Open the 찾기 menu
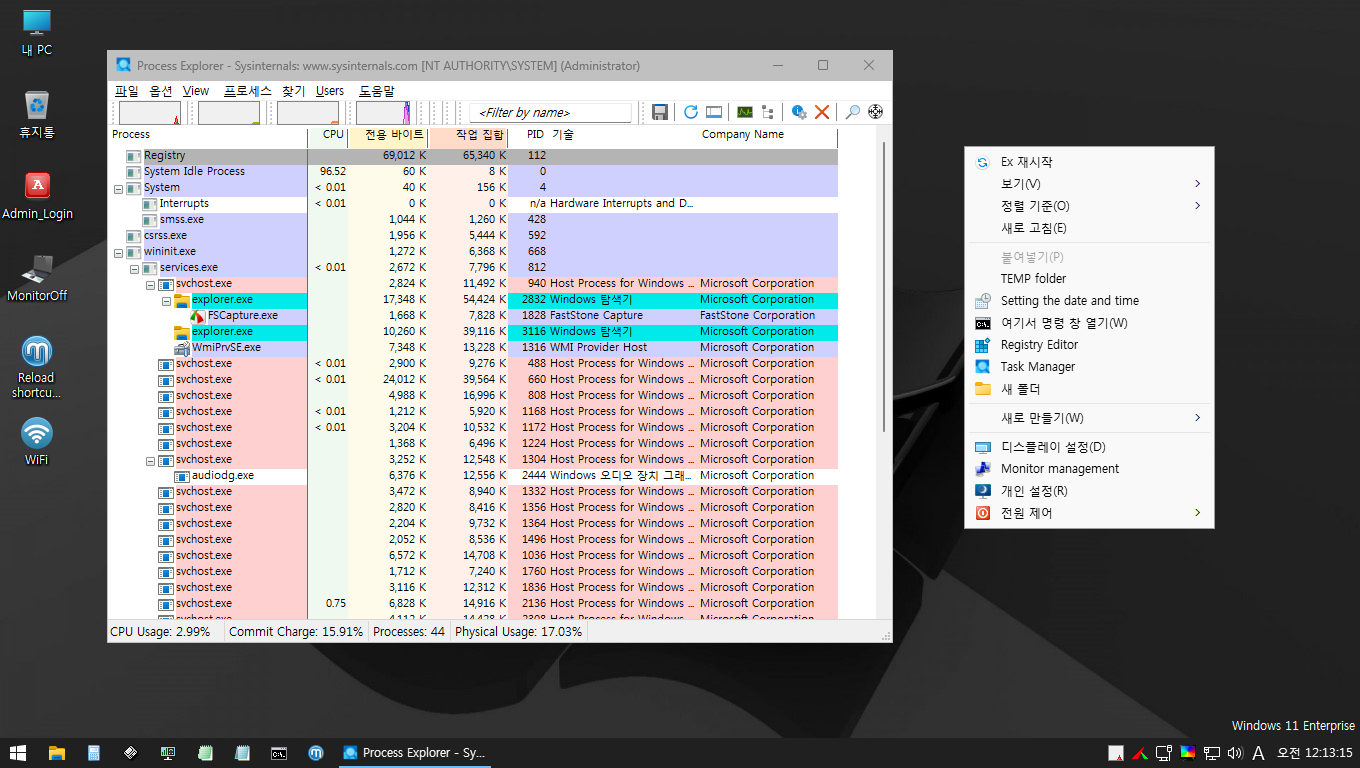This screenshot has height=768, width=1360. (293, 91)
